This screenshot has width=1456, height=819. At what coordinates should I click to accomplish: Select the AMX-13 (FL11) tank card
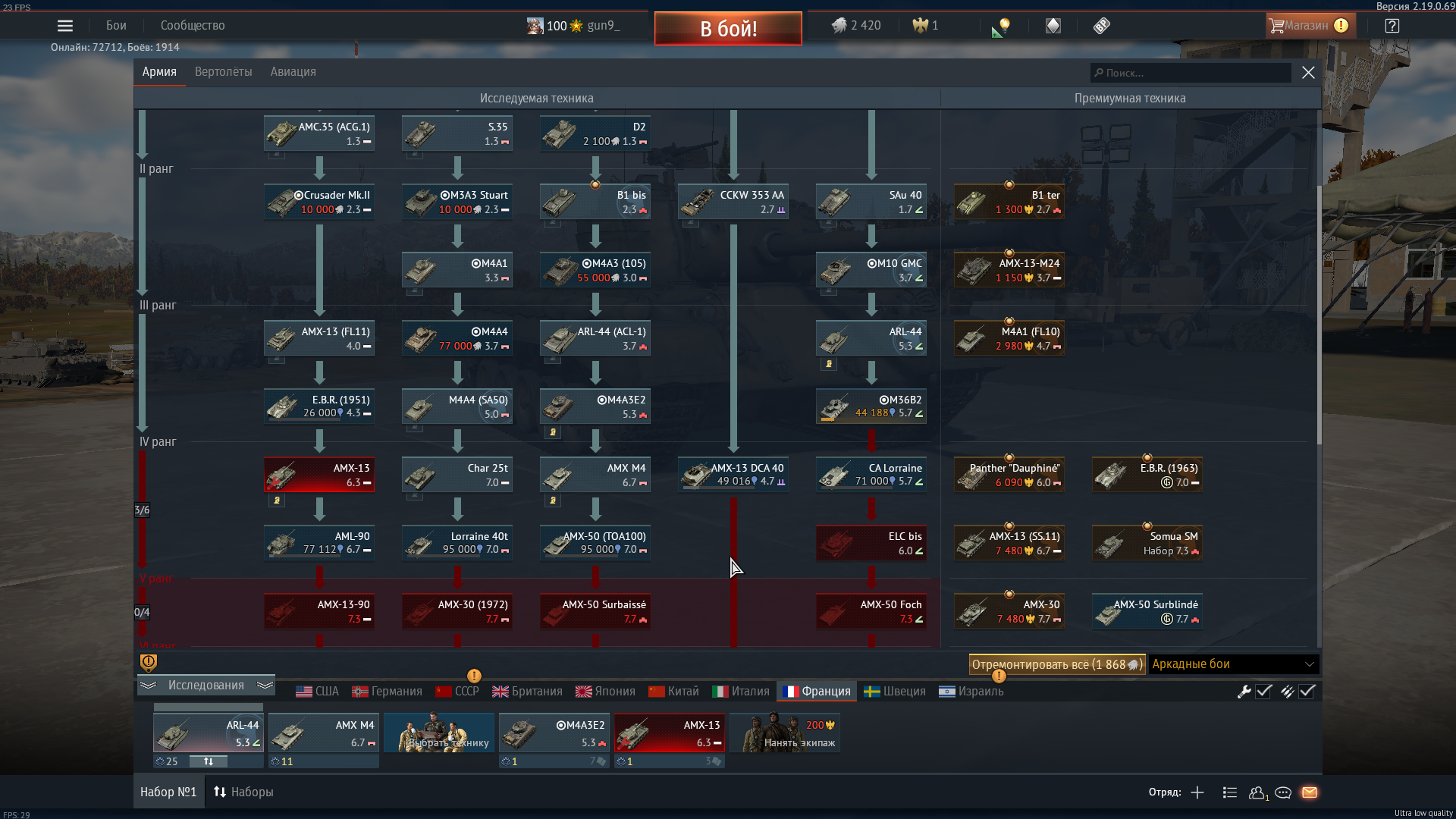319,338
